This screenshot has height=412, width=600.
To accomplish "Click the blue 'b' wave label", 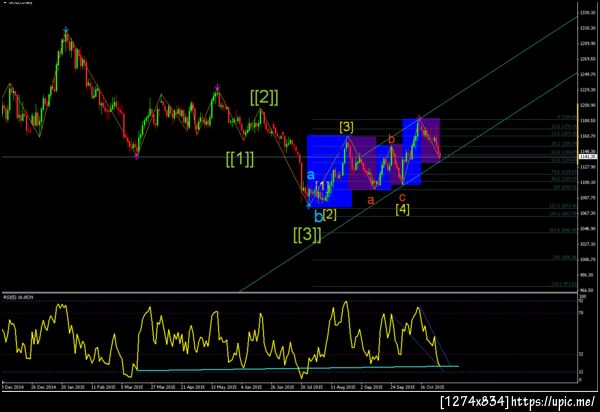I will click(318, 217).
